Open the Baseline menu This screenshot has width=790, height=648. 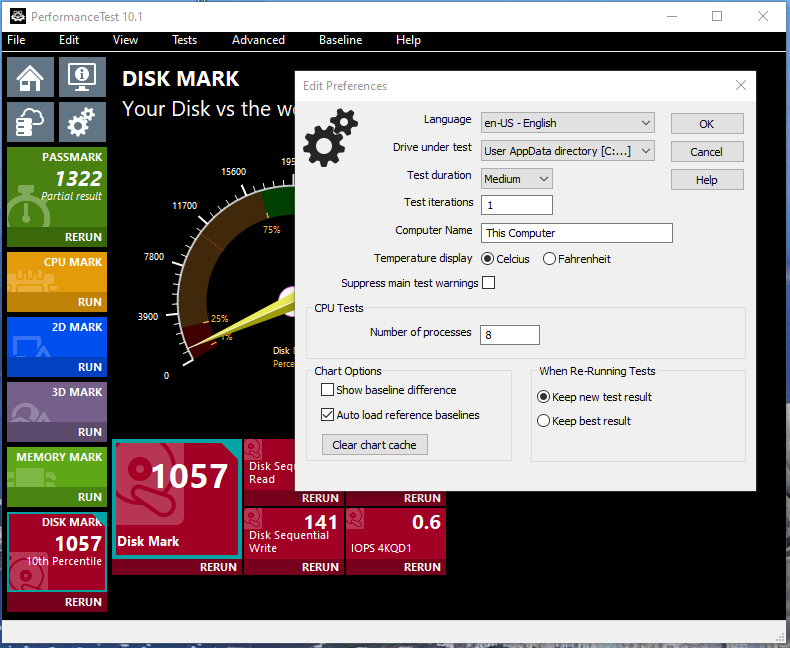click(340, 40)
